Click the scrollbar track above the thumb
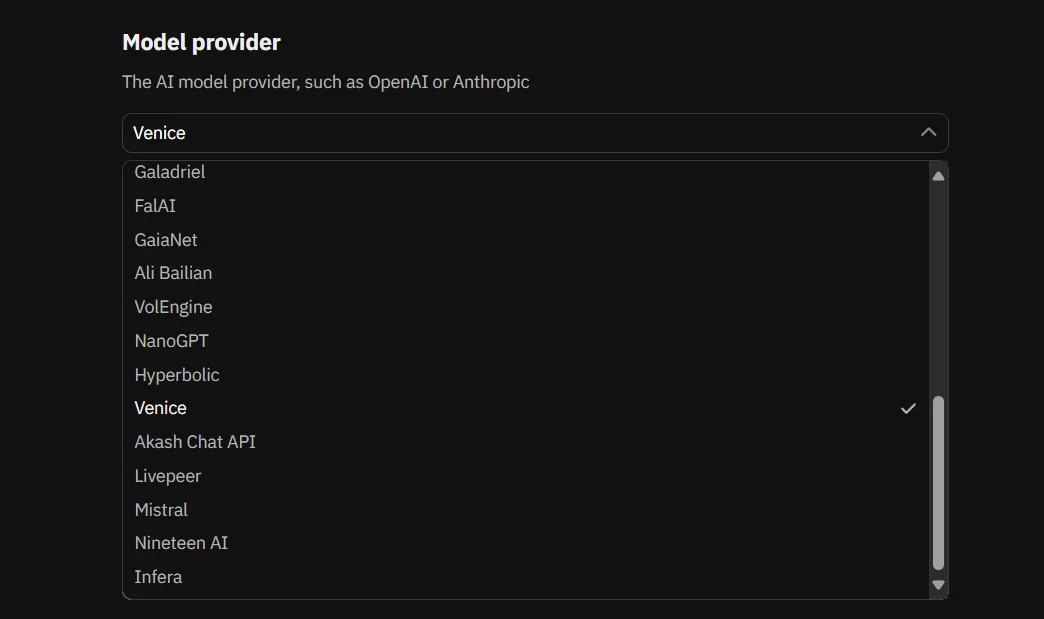The width and height of the screenshot is (1044, 619). (x=938, y=290)
